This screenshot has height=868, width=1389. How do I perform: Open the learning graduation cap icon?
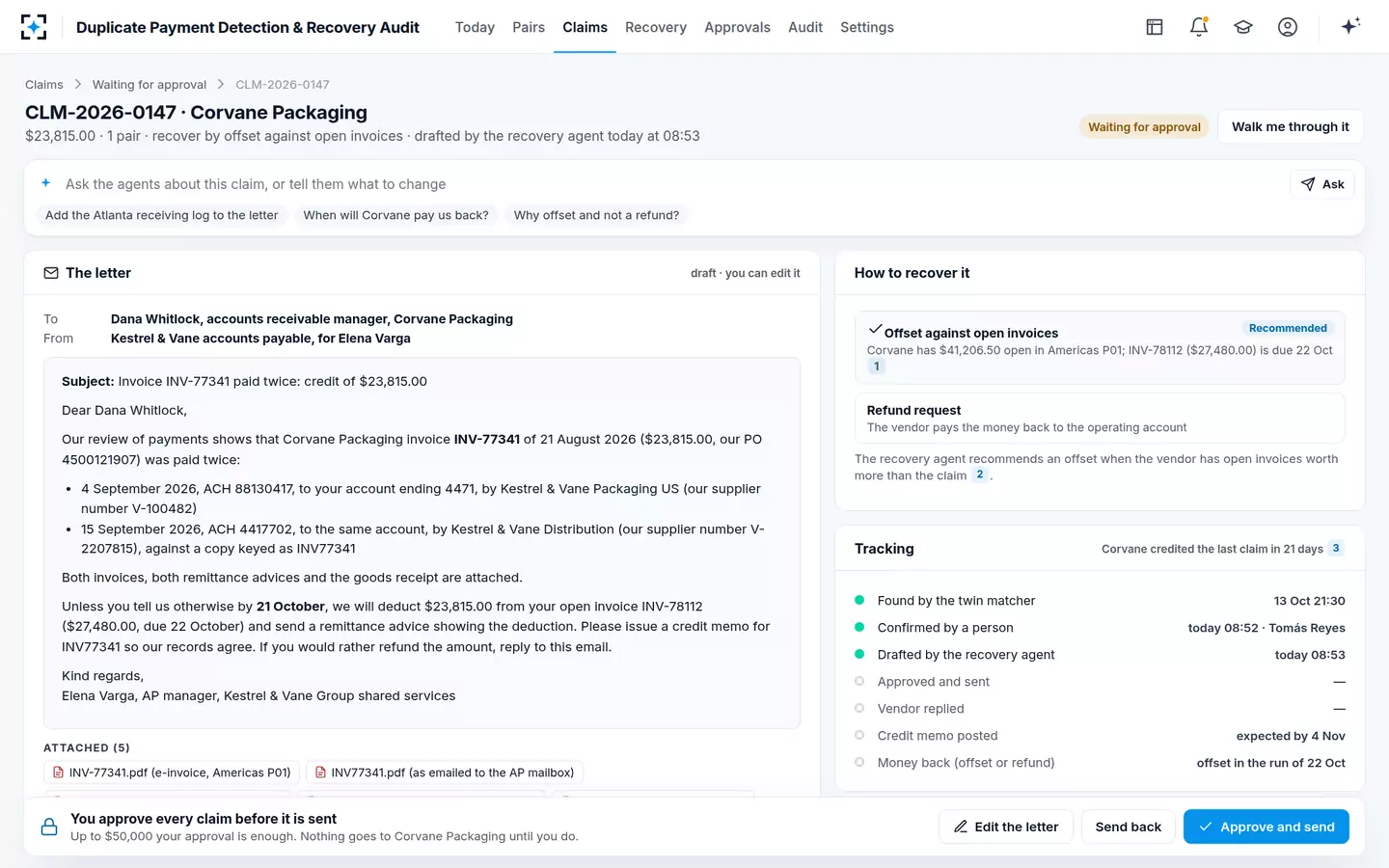point(1243,27)
